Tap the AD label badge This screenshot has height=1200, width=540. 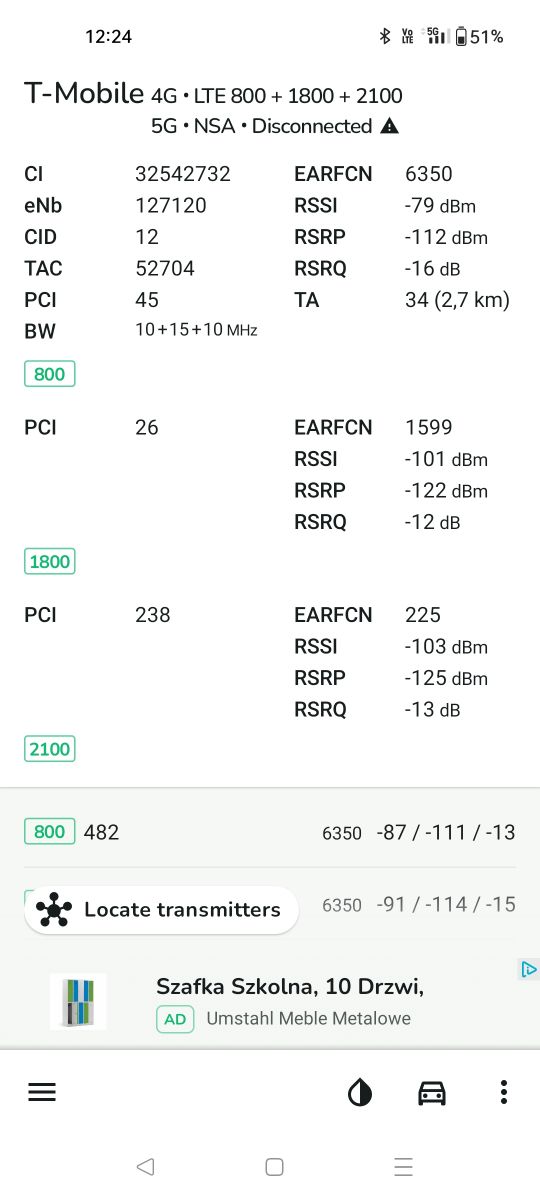click(x=175, y=1019)
